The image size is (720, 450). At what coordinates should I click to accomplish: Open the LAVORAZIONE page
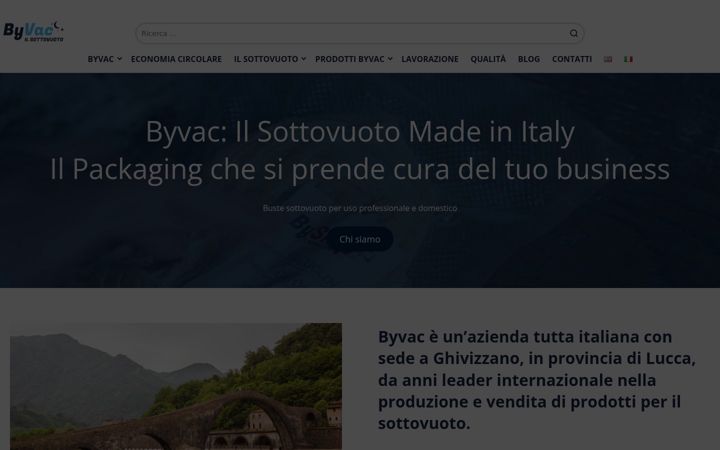pyautogui.click(x=430, y=59)
